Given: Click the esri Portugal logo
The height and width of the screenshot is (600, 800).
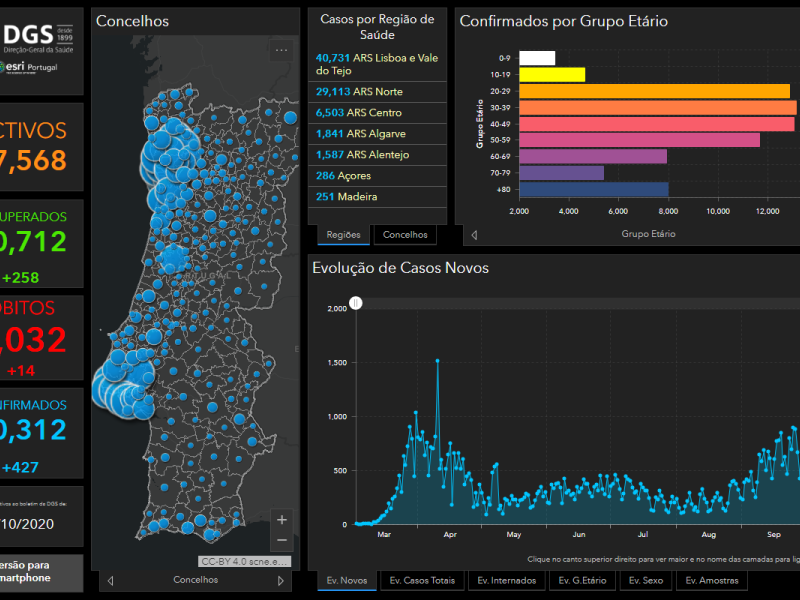Looking at the screenshot, I should point(30,67).
